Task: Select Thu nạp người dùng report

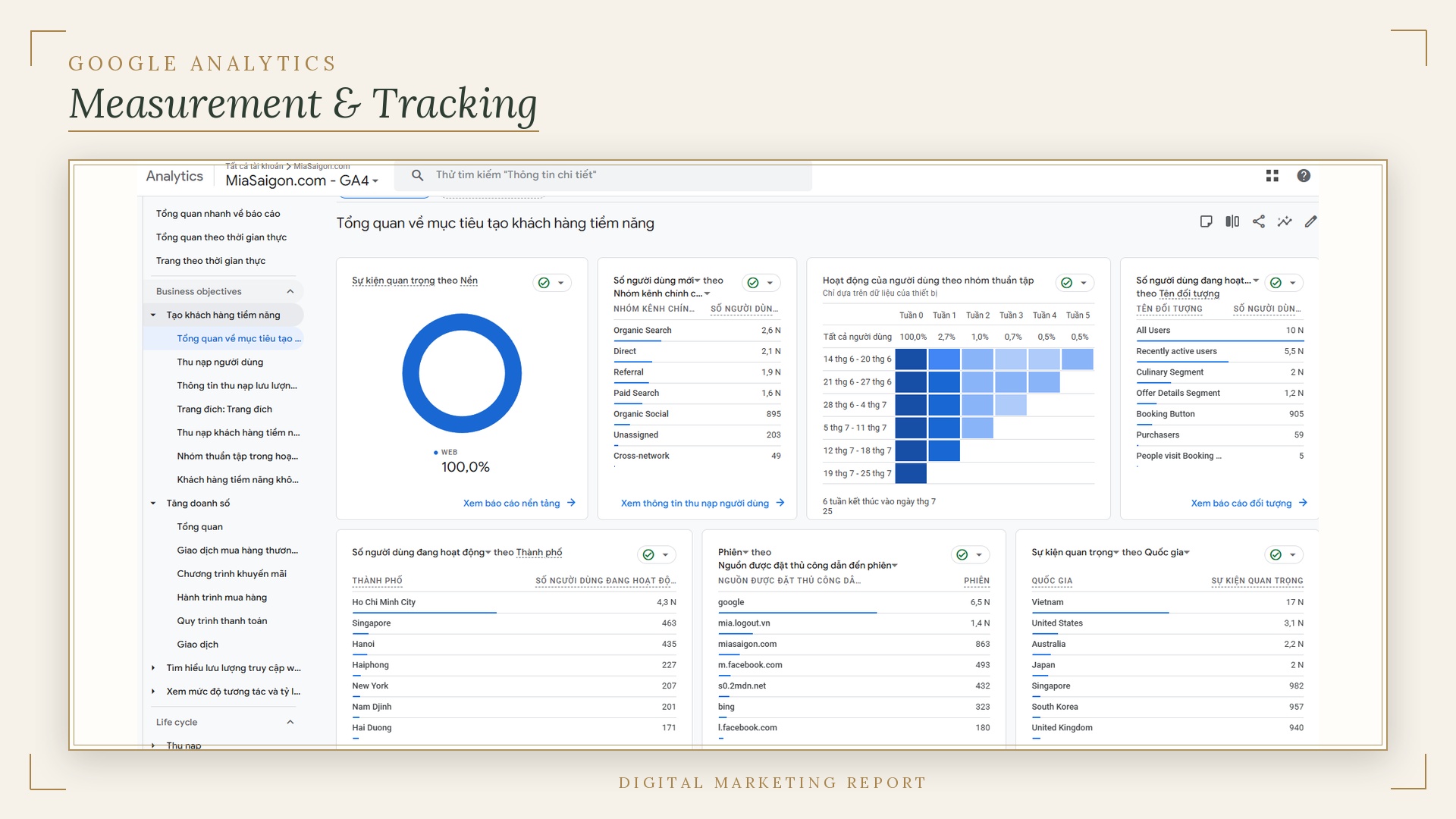Action: coord(220,362)
